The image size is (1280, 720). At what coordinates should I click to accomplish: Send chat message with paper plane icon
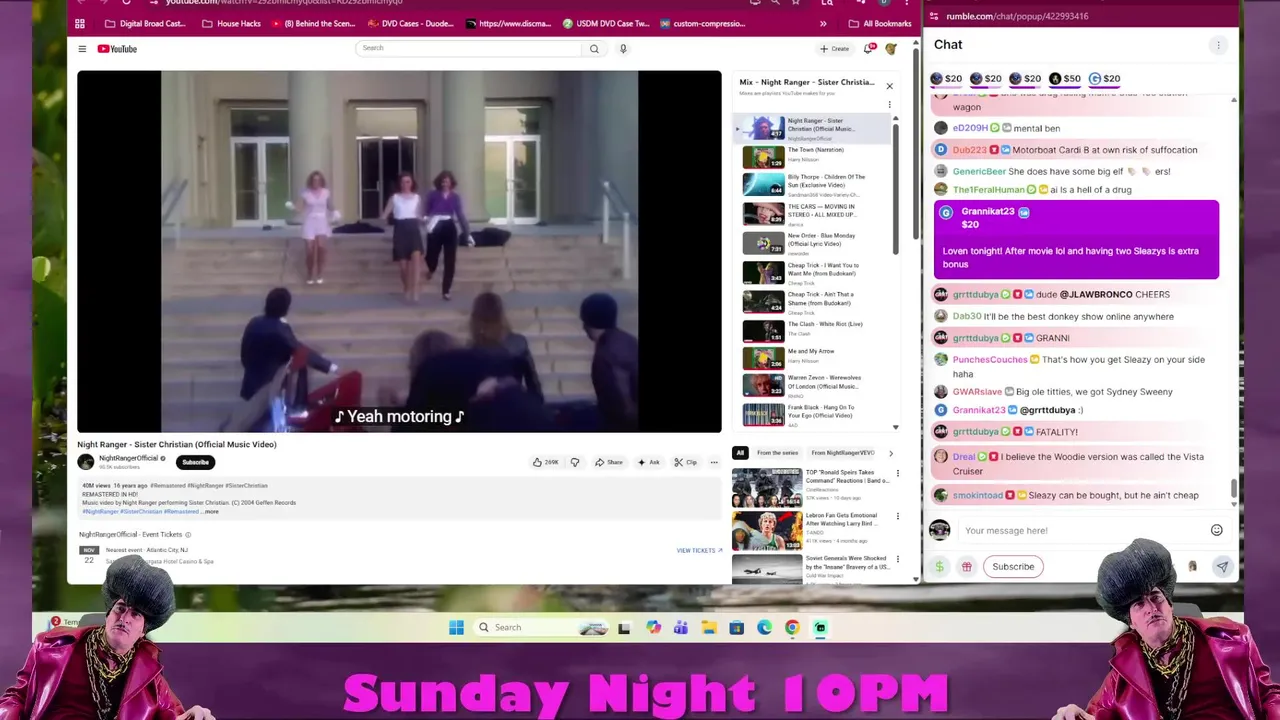[x=1222, y=566]
